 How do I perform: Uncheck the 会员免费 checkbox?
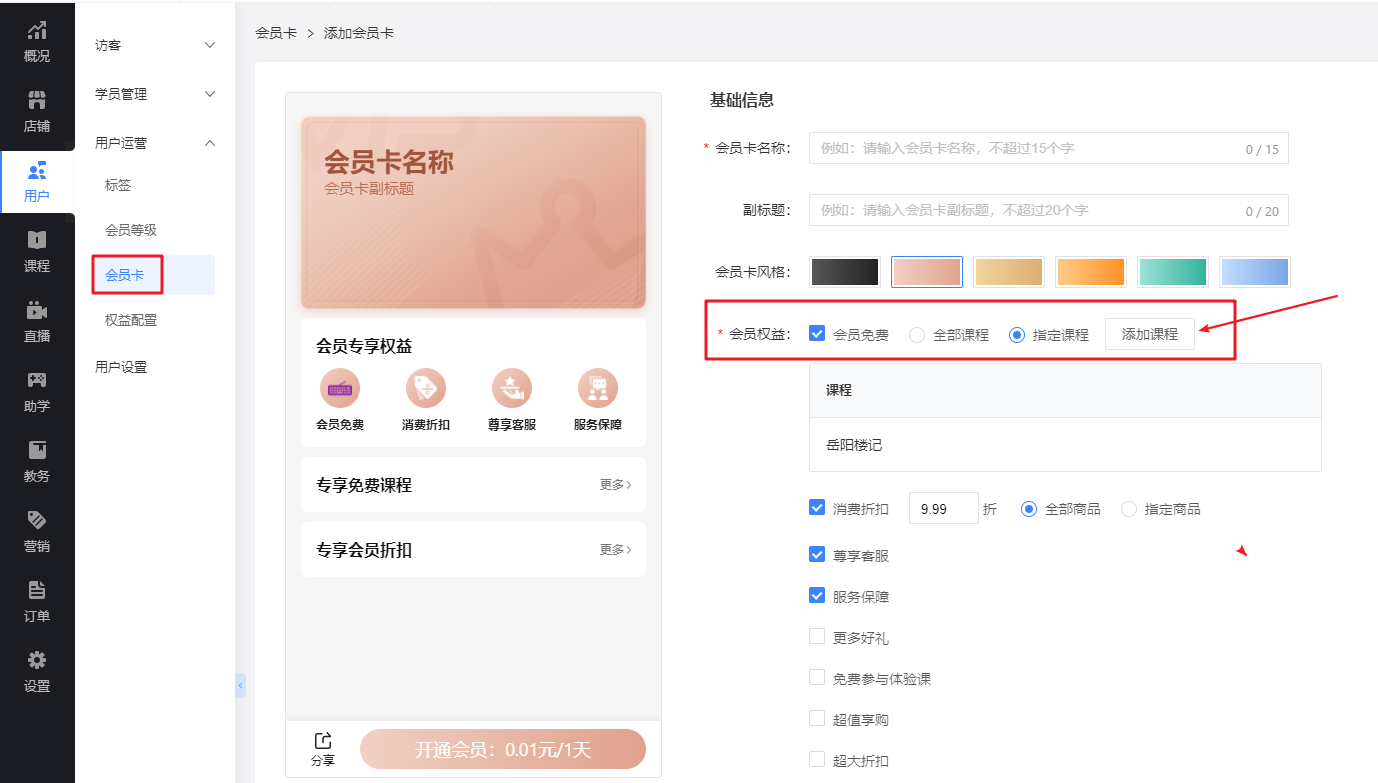(x=817, y=334)
